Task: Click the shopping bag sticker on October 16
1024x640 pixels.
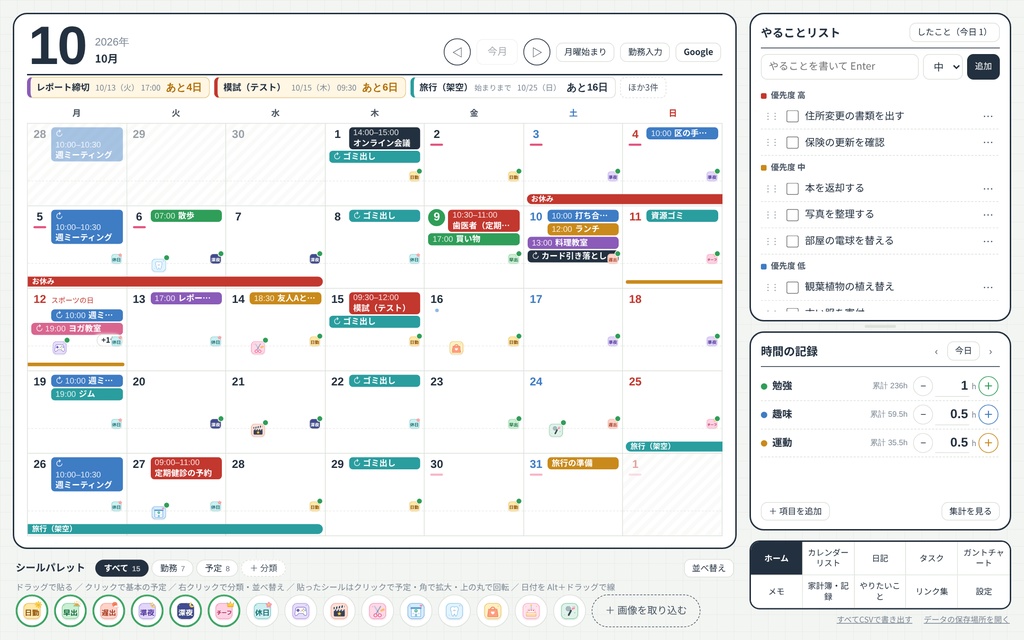Action: pos(456,348)
